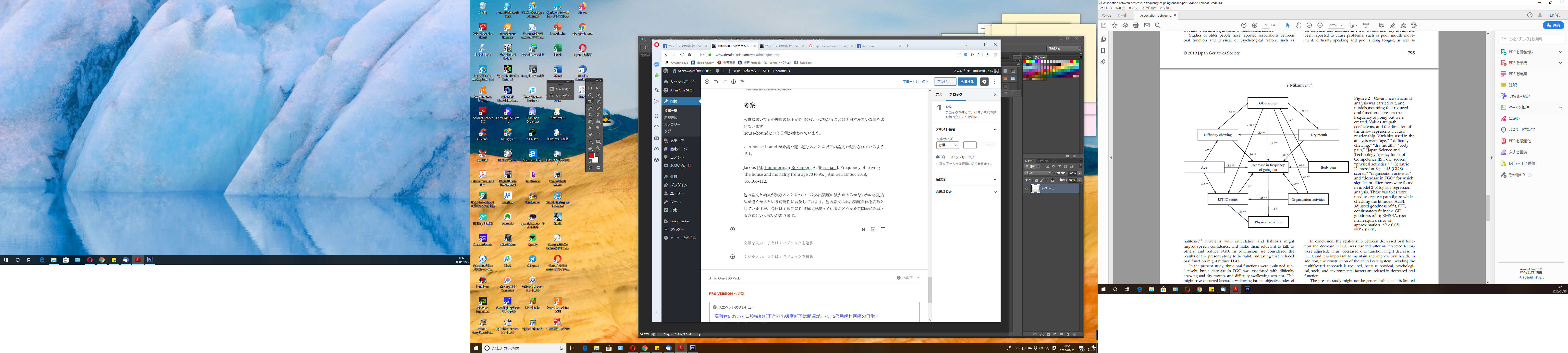Image resolution: width=1568 pixels, height=353 pixels.
Task: Undo the last edit in WordPress editor
Action: coord(716,82)
